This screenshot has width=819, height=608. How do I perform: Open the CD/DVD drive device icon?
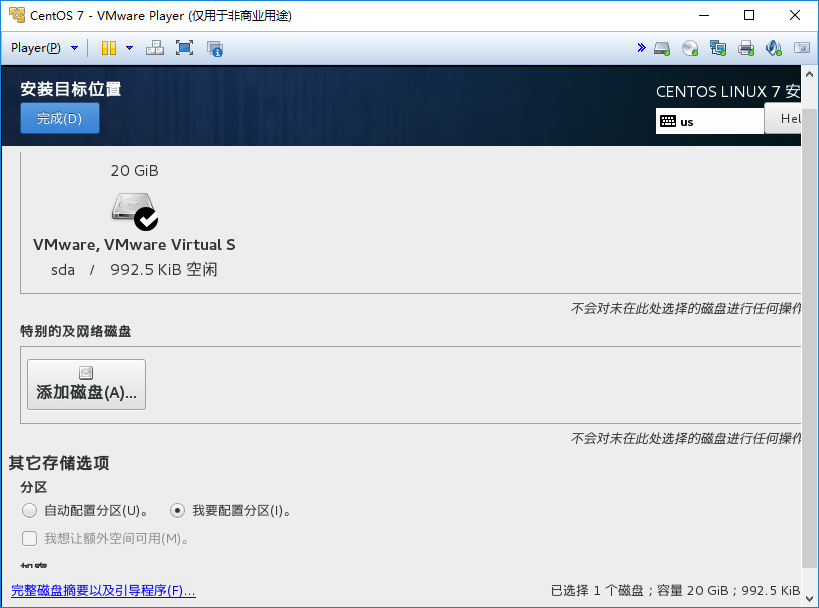(690, 49)
